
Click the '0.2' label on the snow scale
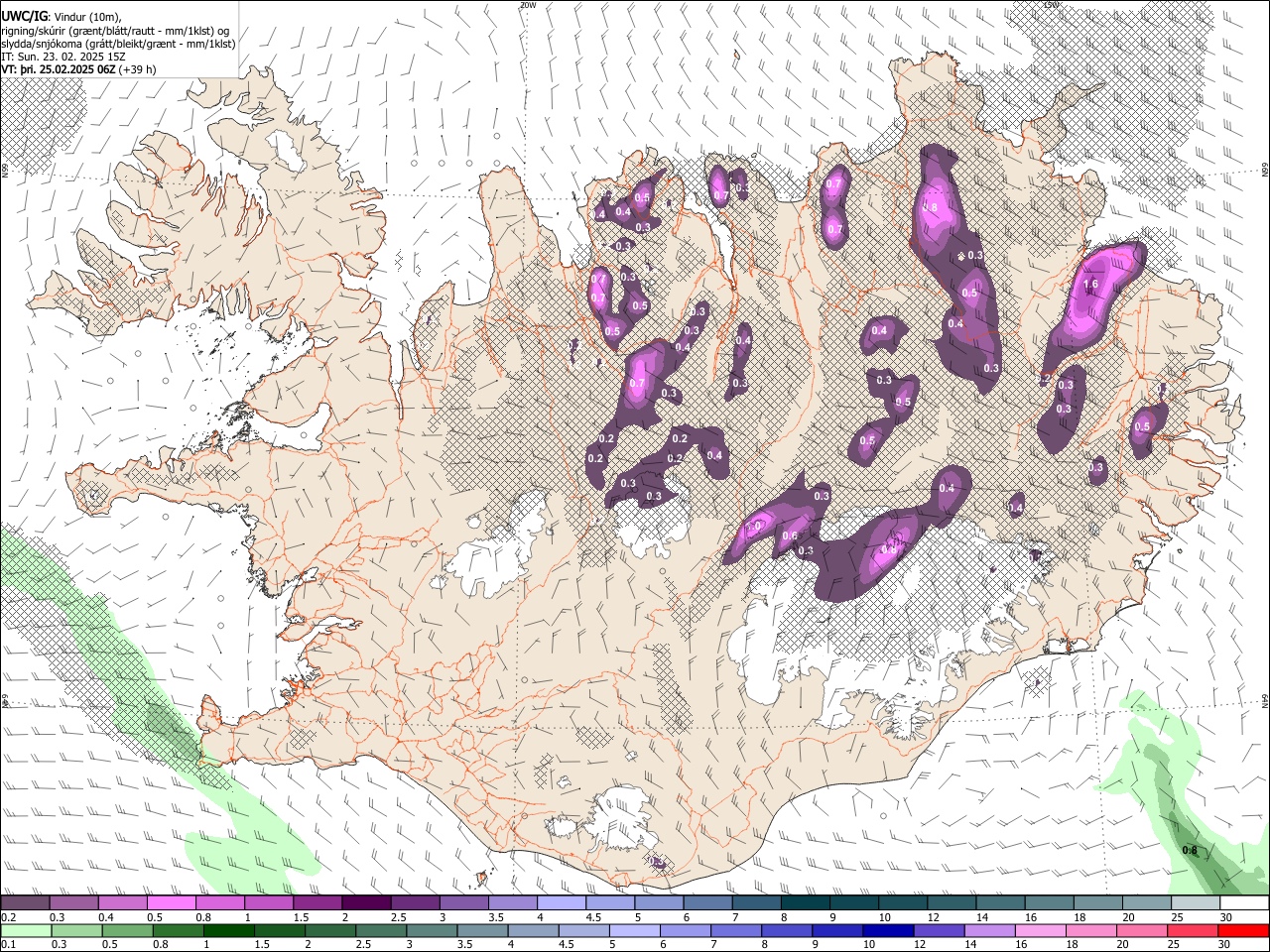[x=9, y=917]
